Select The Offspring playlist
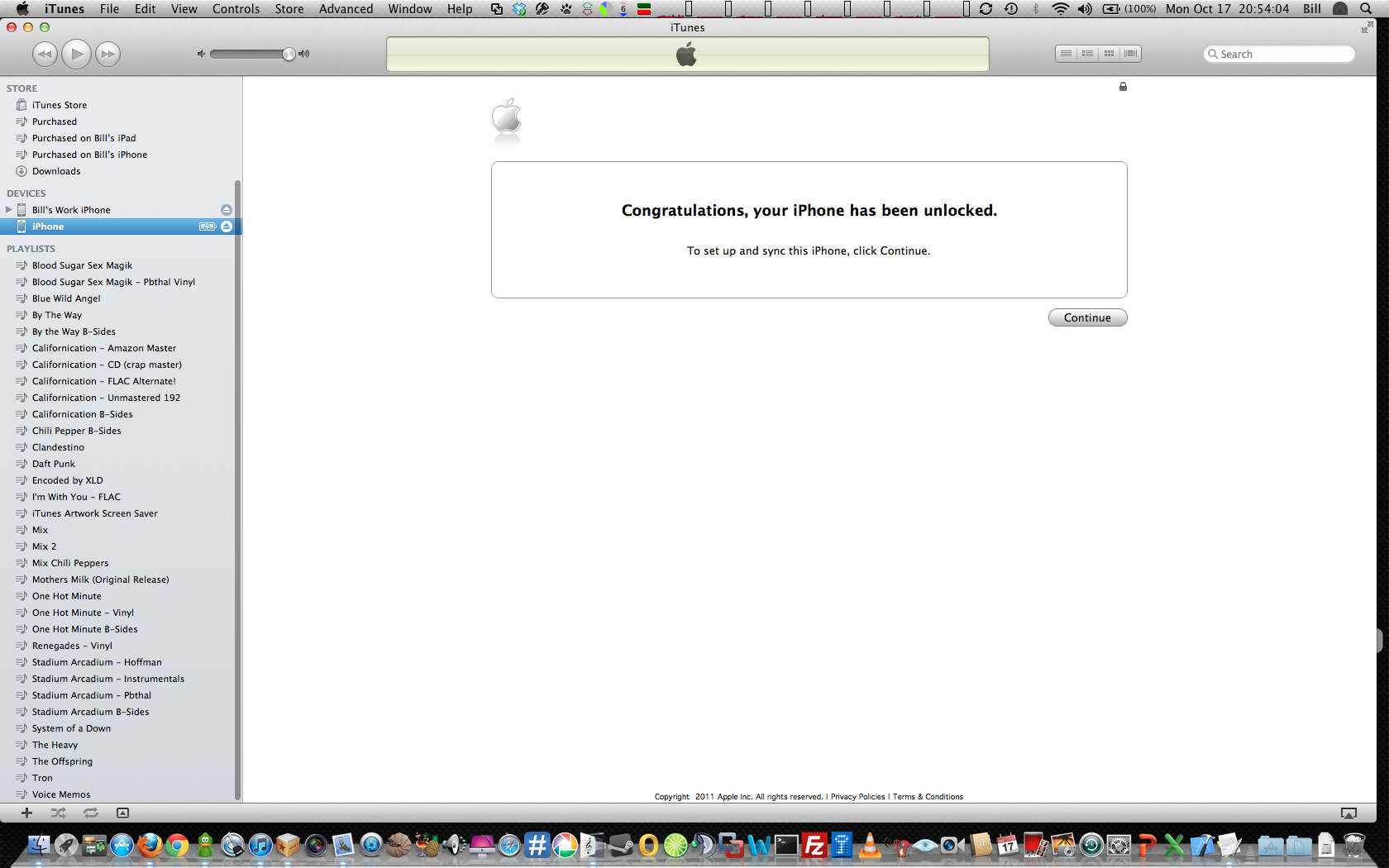Viewport: 1389px width, 868px height. tap(62, 761)
